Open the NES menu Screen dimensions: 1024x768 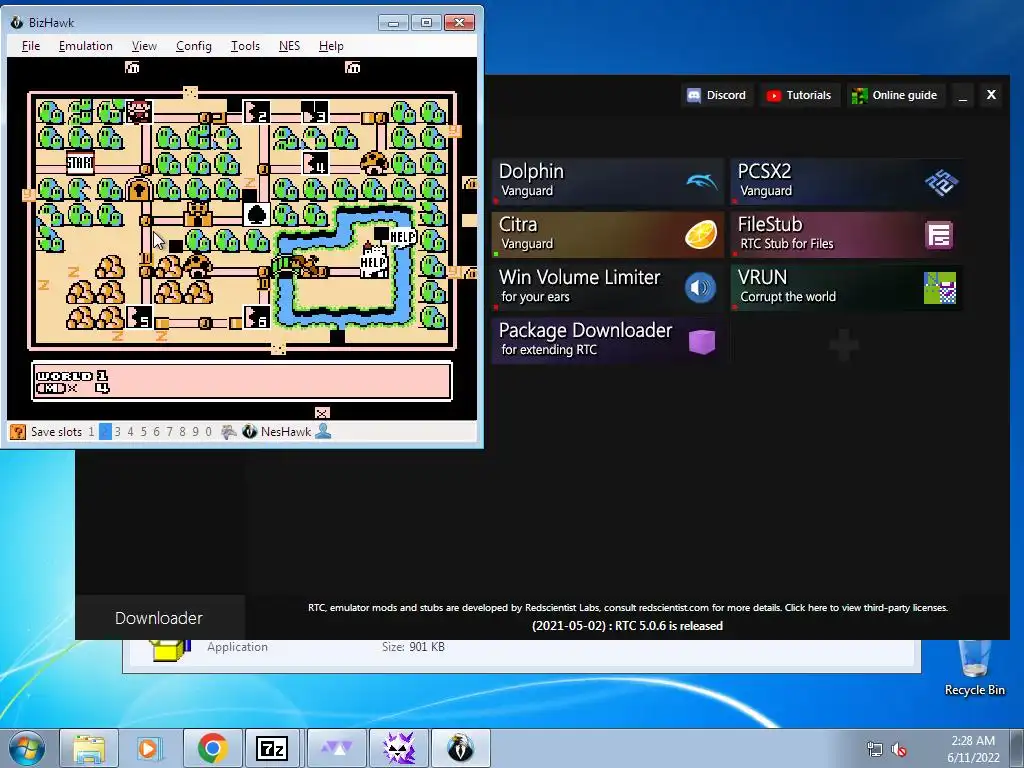coord(289,46)
